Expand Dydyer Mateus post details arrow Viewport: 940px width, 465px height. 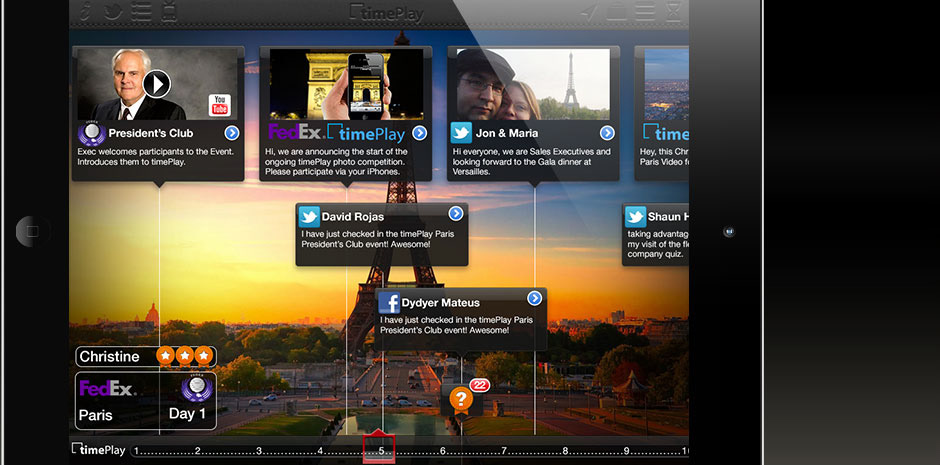pos(534,298)
